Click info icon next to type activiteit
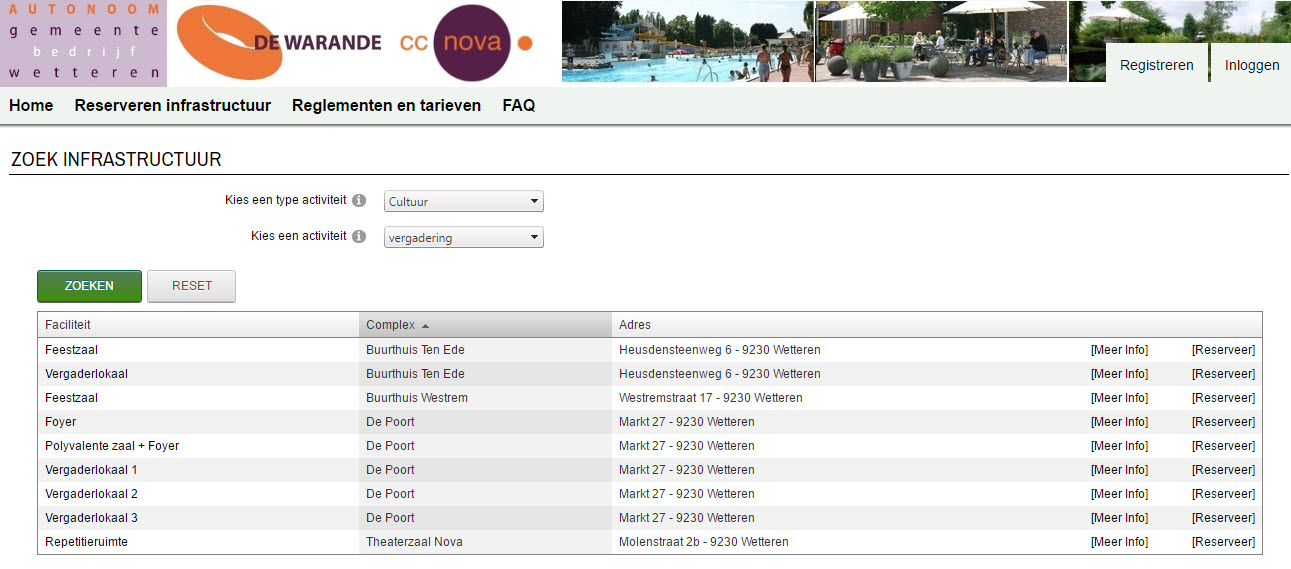The height and width of the screenshot is (569, 1291). [x=360, y=201]
